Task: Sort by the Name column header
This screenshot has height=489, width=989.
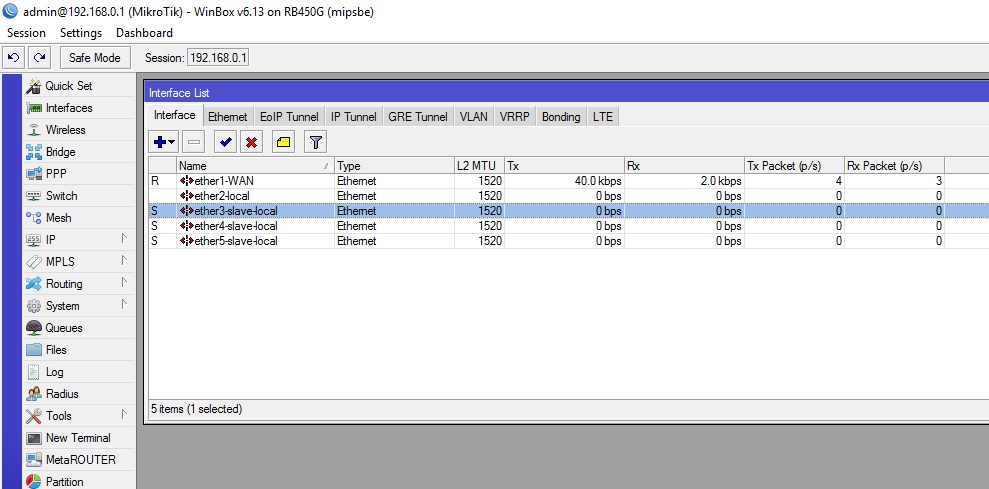Action: point(255,166)
